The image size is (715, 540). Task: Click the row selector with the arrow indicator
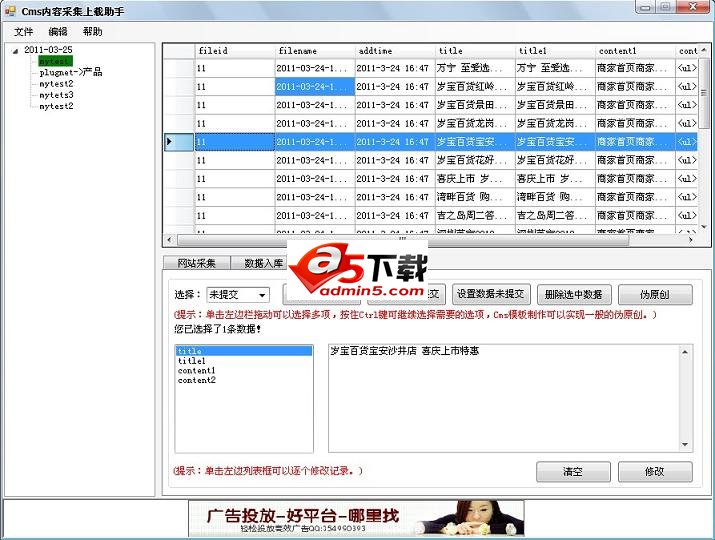(179, 142)
